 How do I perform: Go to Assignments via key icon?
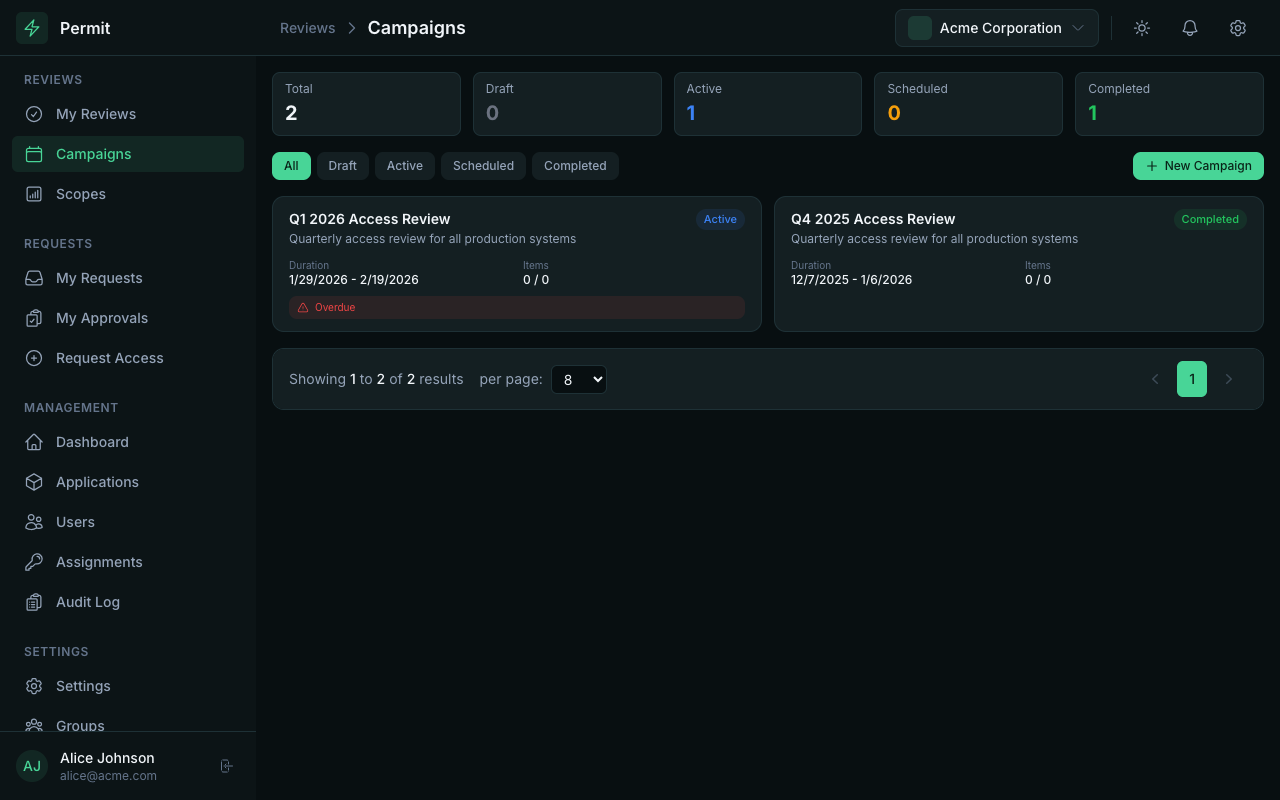coord(34,562)
